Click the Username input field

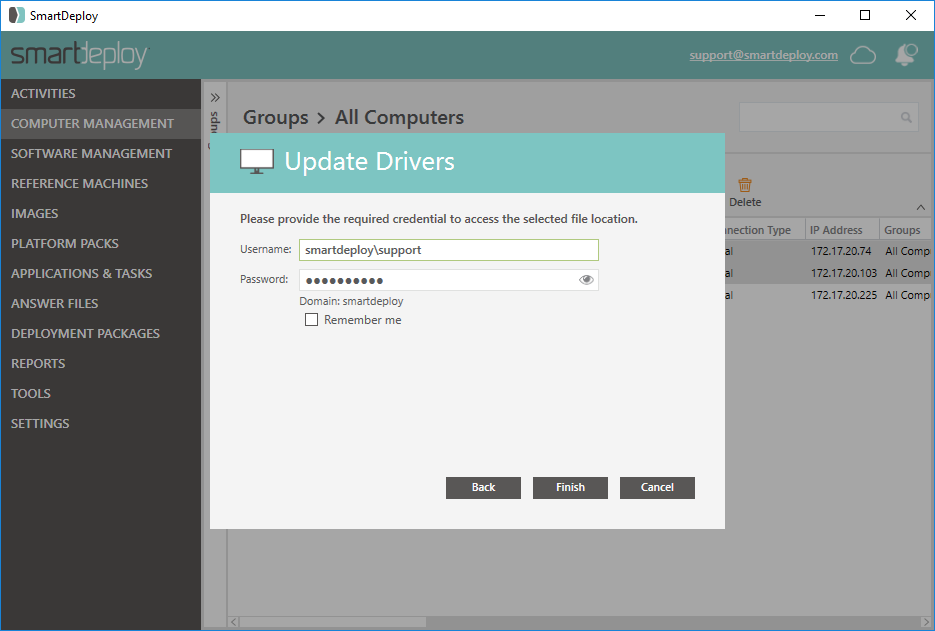click(448, 250)
